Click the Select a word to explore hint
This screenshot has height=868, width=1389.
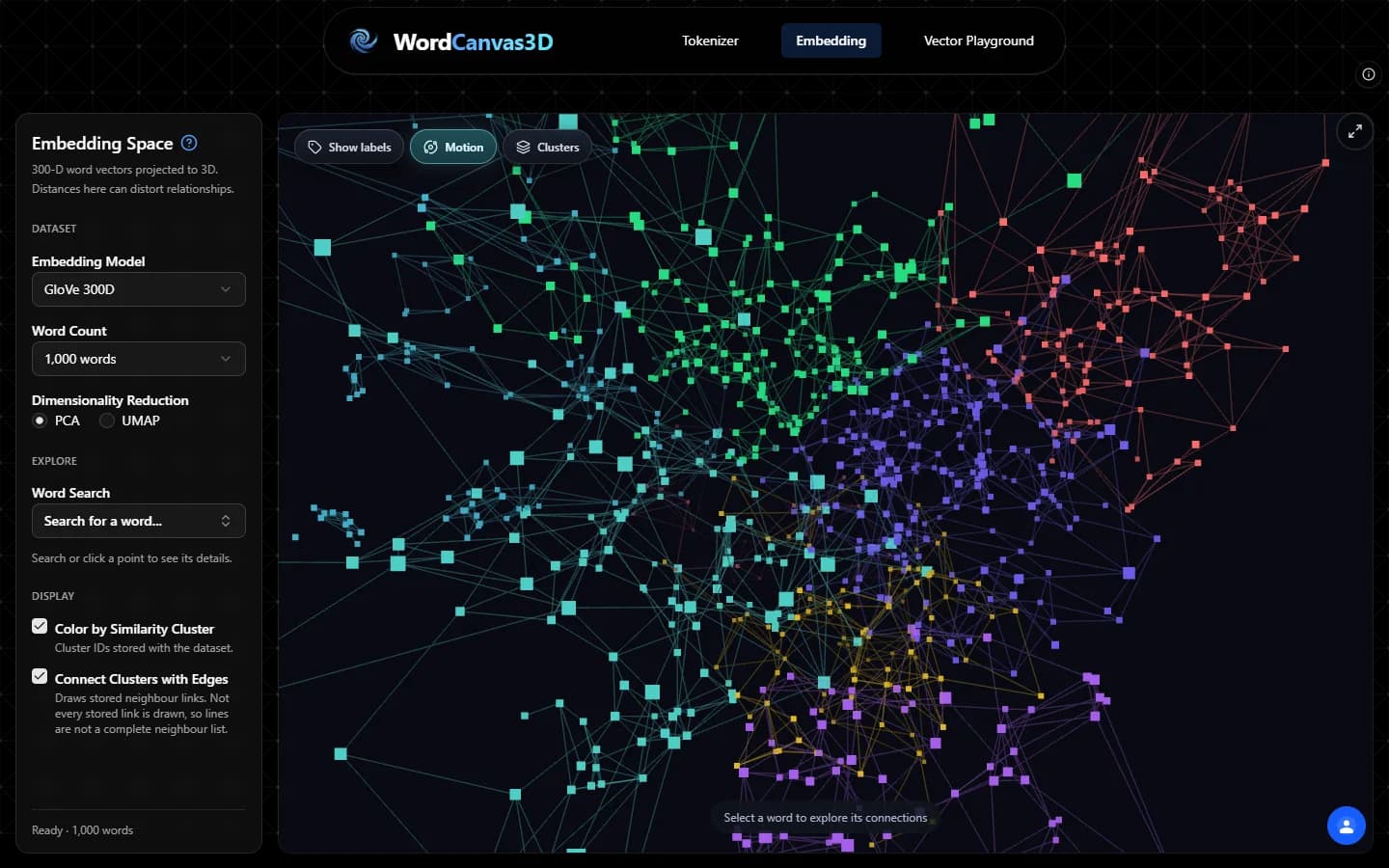pyautogui.click(x=826, y=818)
